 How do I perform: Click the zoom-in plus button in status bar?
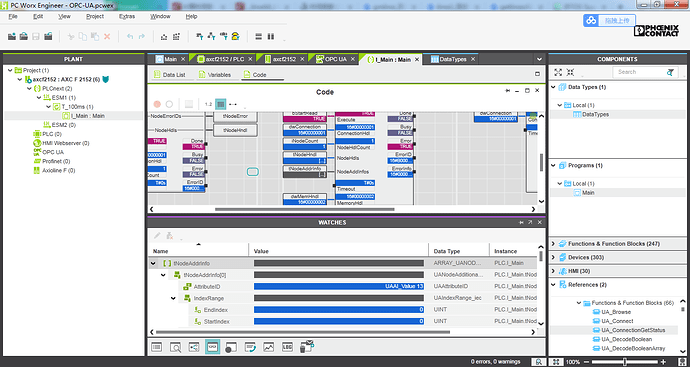(x=663, y=362)
